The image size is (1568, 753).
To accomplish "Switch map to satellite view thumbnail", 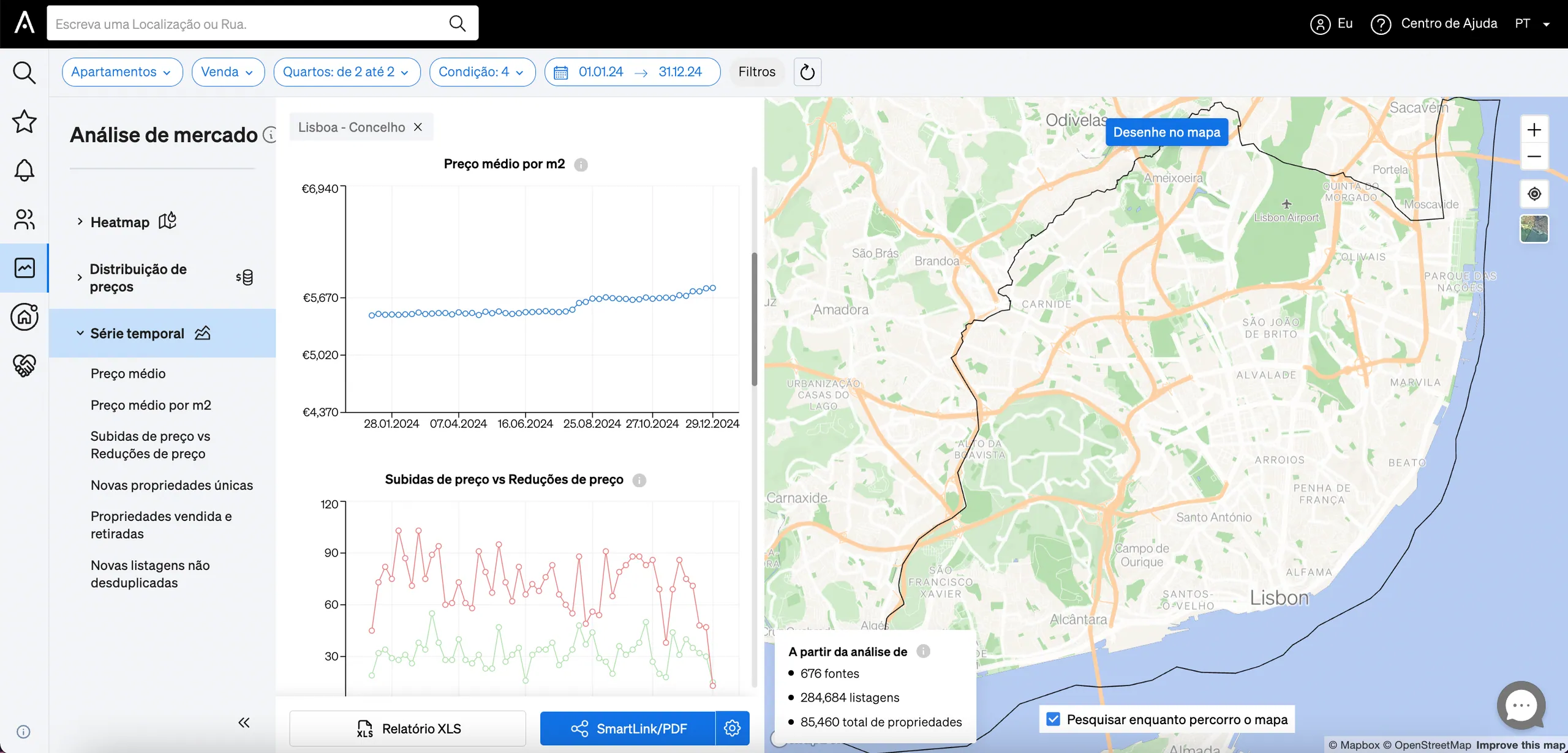I will click(1534, 229).
